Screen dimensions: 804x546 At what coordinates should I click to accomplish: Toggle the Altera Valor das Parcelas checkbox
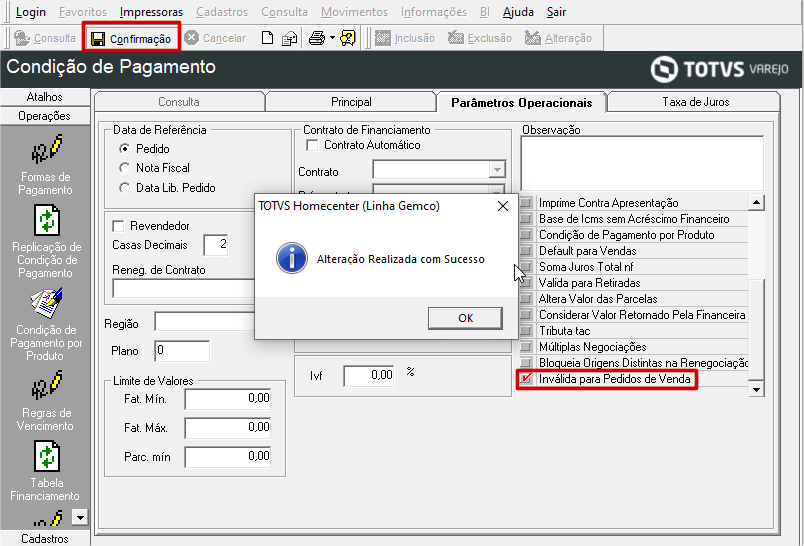[526, 299]
